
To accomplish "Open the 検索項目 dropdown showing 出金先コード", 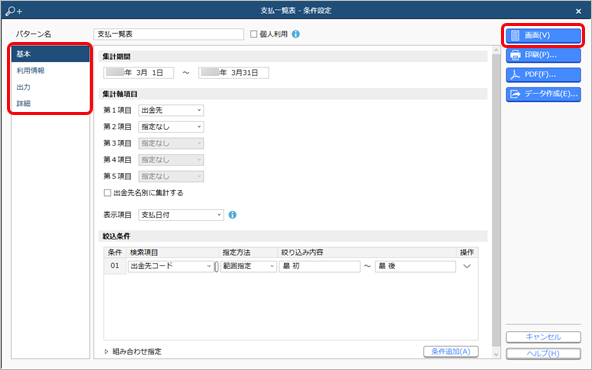I will [x=171, y=266].
